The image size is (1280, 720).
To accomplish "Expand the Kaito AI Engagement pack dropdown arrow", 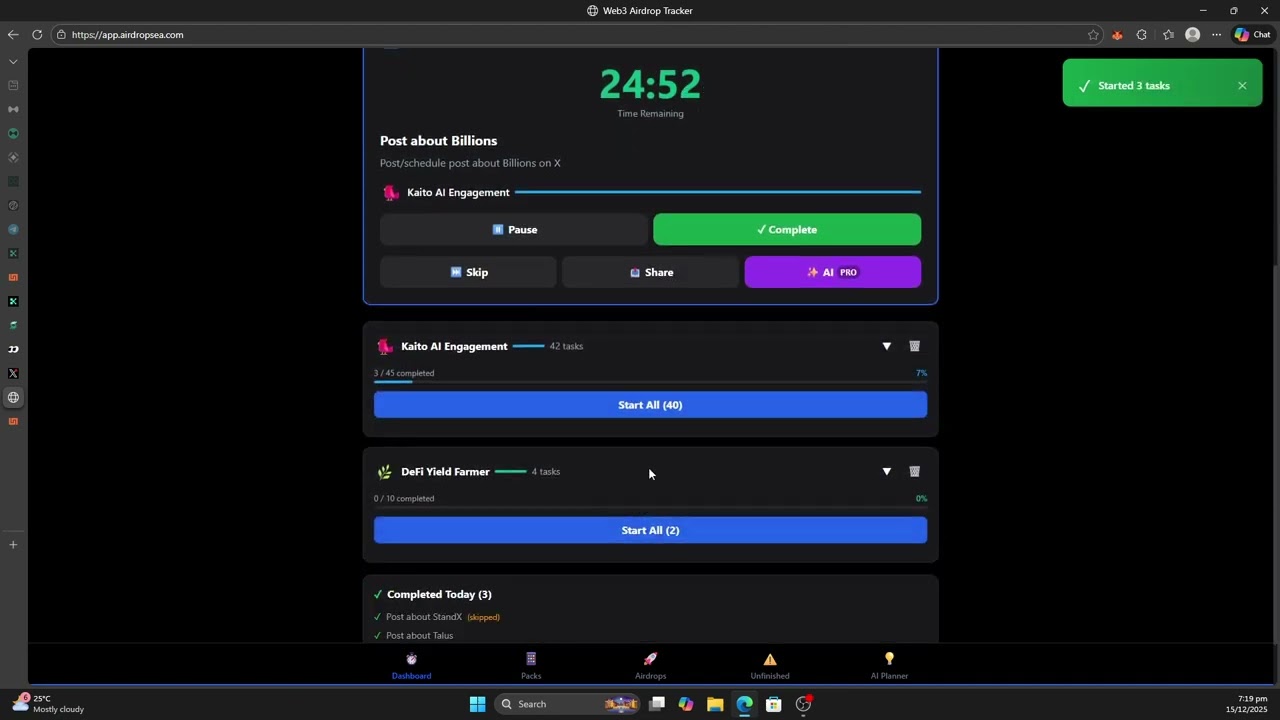I will click(x=886, y=346).
